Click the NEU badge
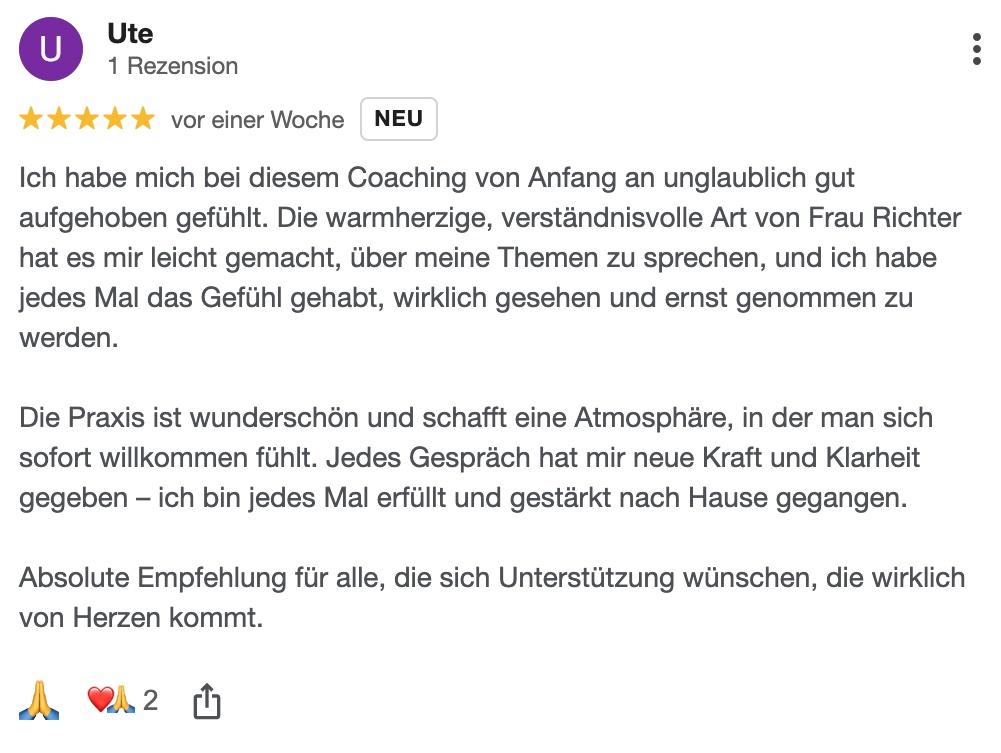Viewport: 1001px width, 753px height. click(x=398, y=119)
